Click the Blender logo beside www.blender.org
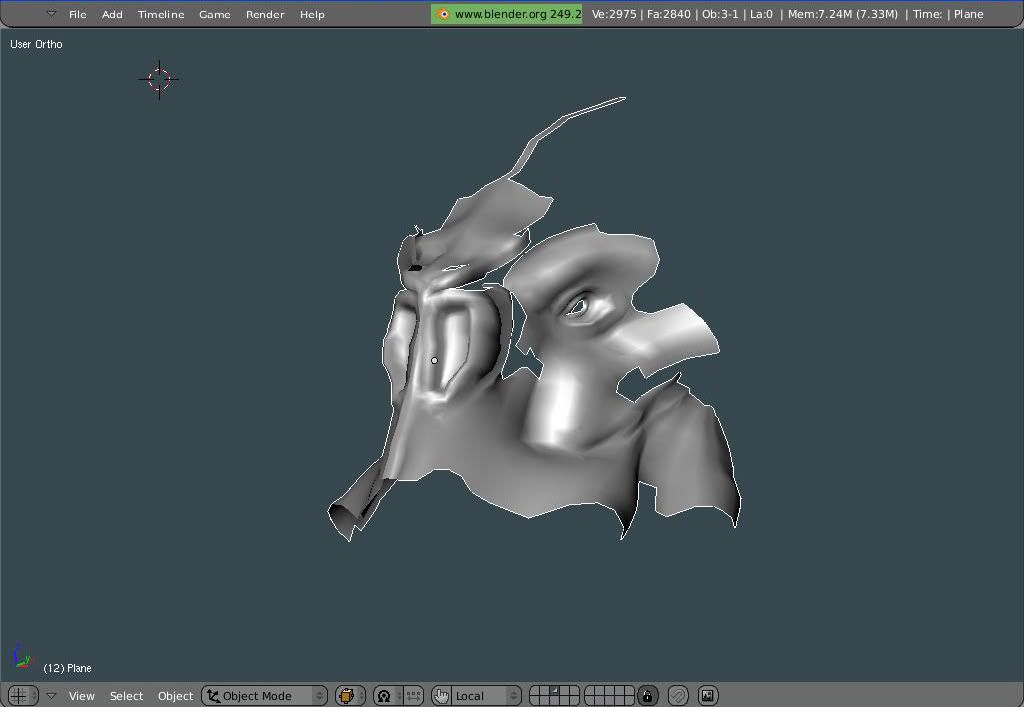The width and height of the screenshot is (1024, 707). (443, 14)
